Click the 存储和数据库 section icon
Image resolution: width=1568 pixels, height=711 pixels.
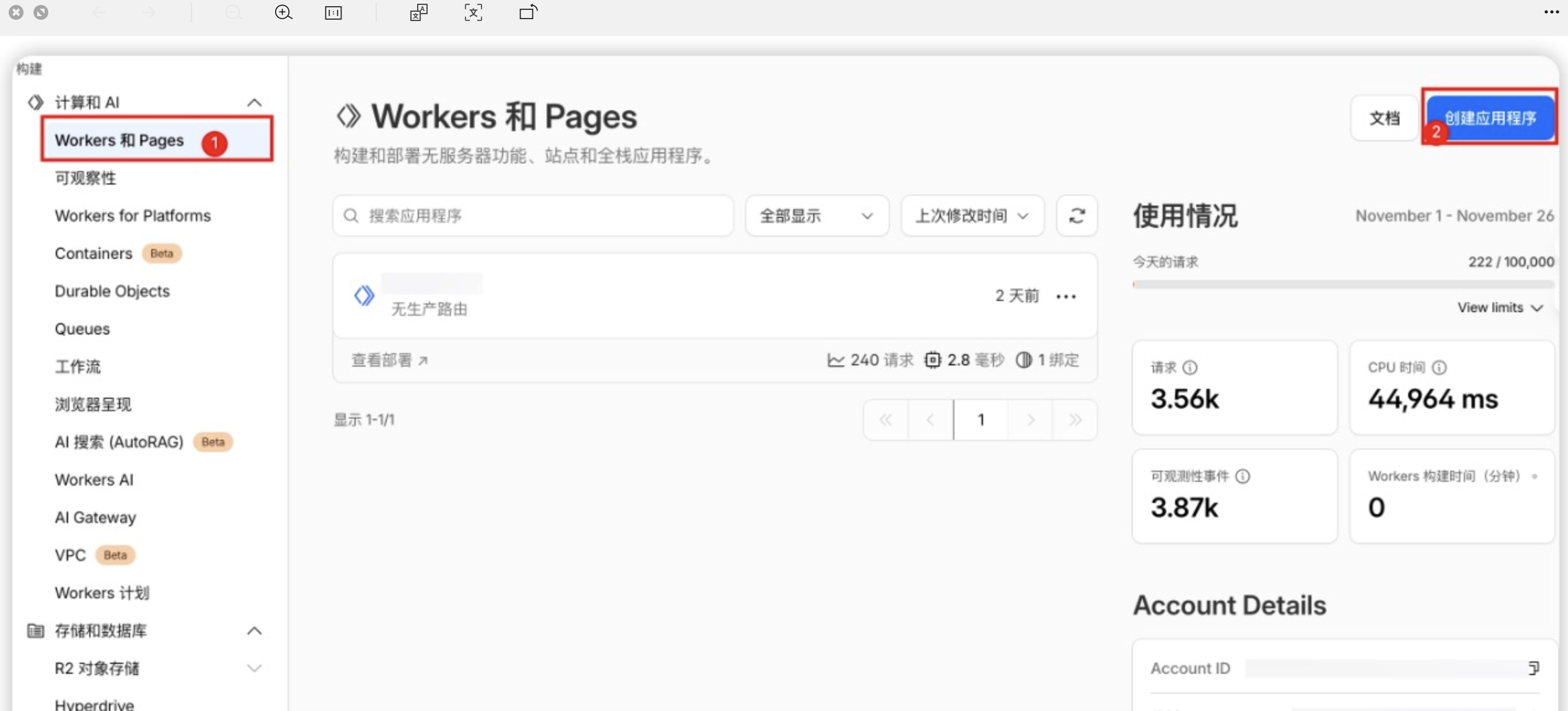36,630
